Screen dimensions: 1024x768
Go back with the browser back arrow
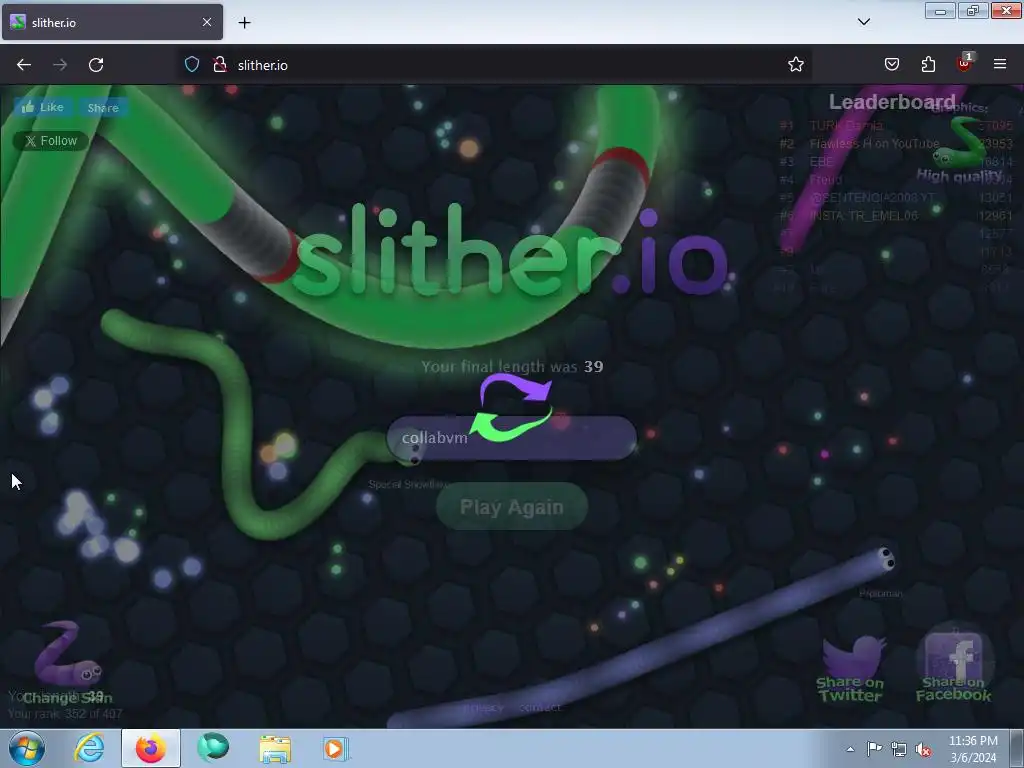click(24, 65)
